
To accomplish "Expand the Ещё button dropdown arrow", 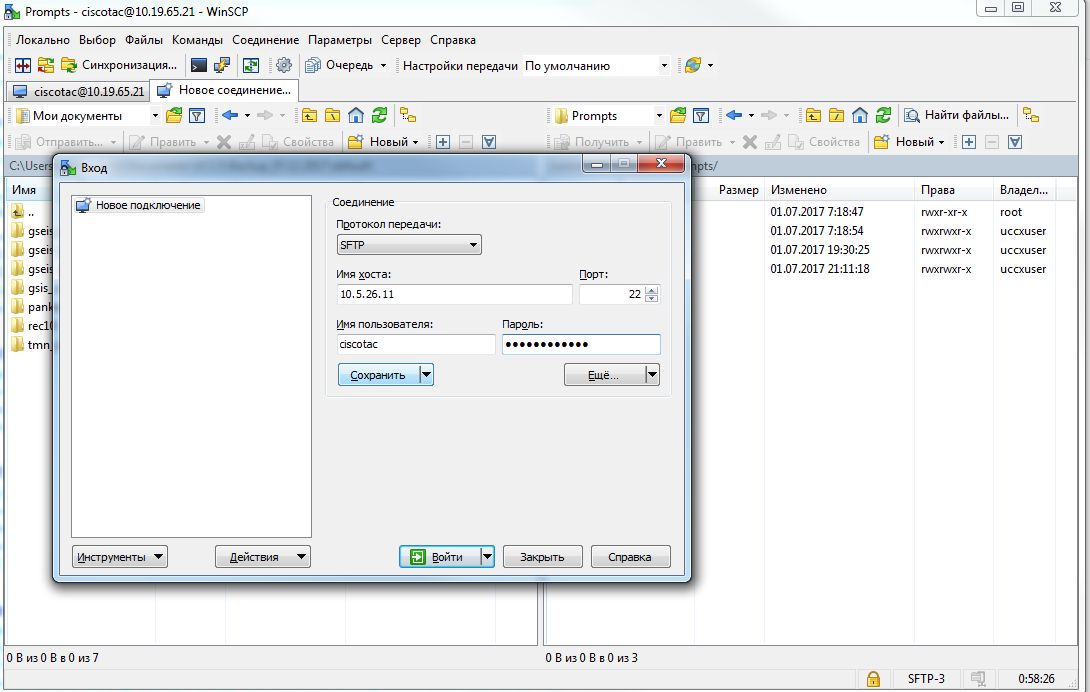I will click(652, 375).
